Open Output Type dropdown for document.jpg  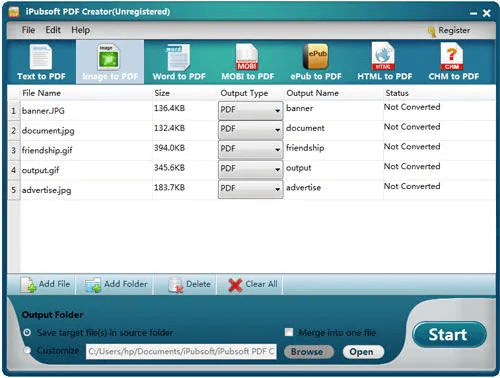point(250,129)
